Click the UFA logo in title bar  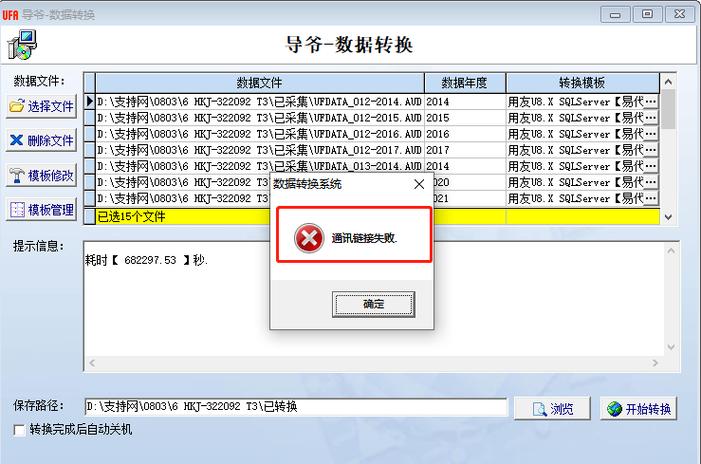pyautogui.click(x=10, y=15)
